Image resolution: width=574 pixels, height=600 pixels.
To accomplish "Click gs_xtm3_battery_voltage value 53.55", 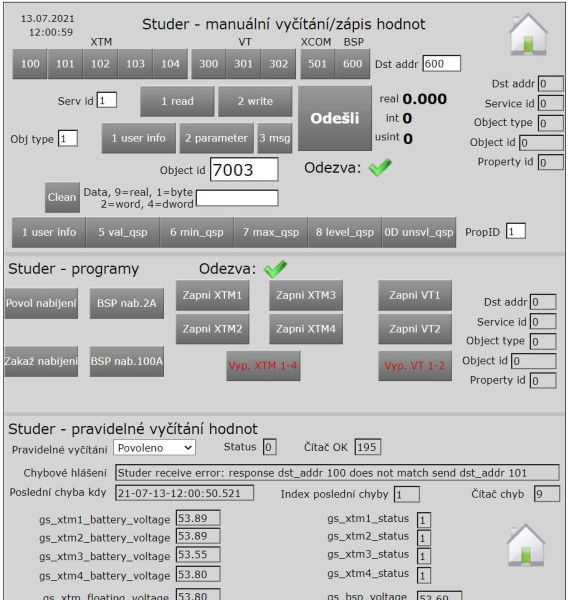I will click(198, 554).
